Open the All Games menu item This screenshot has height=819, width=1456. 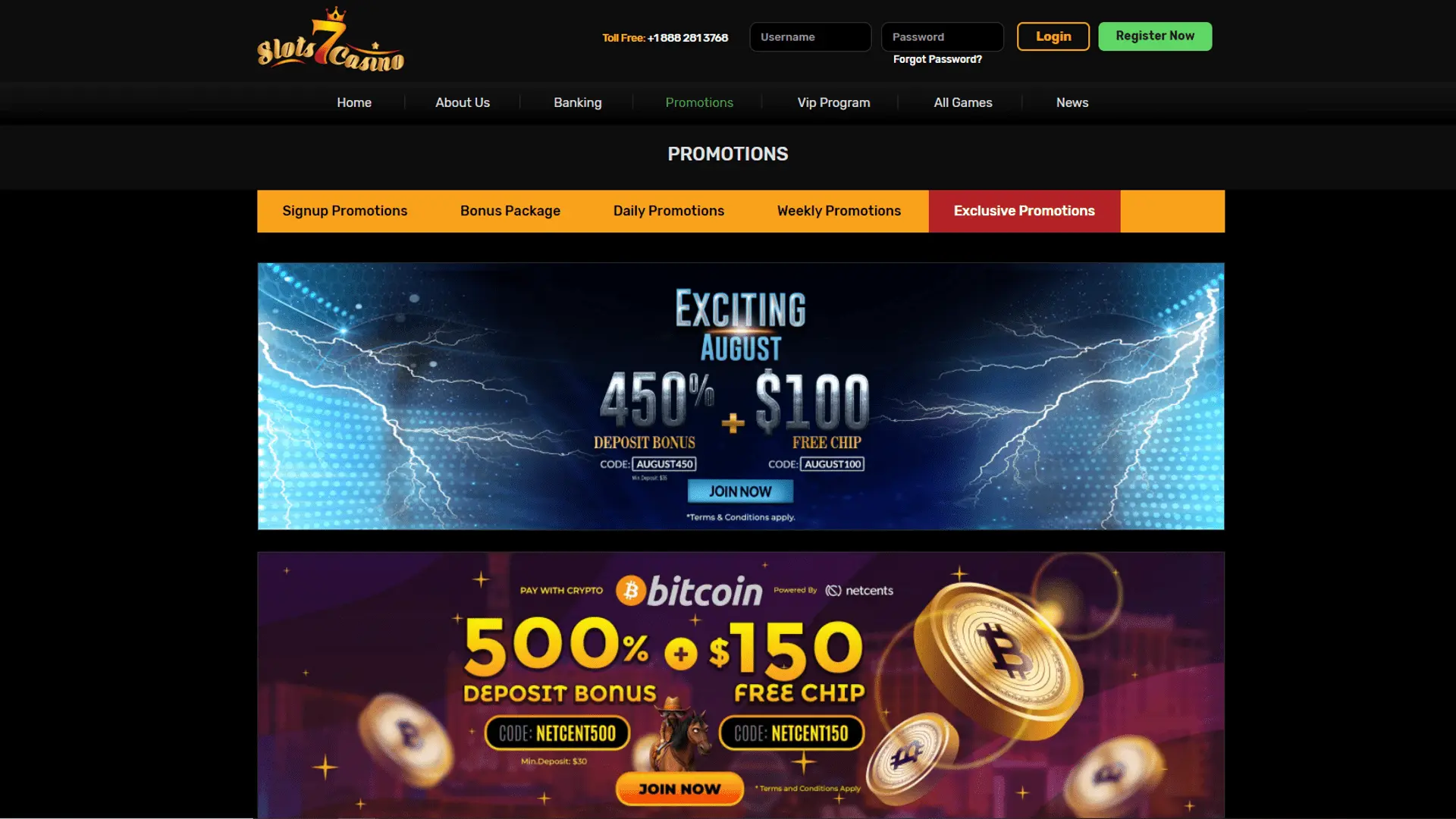click(962, 102)
